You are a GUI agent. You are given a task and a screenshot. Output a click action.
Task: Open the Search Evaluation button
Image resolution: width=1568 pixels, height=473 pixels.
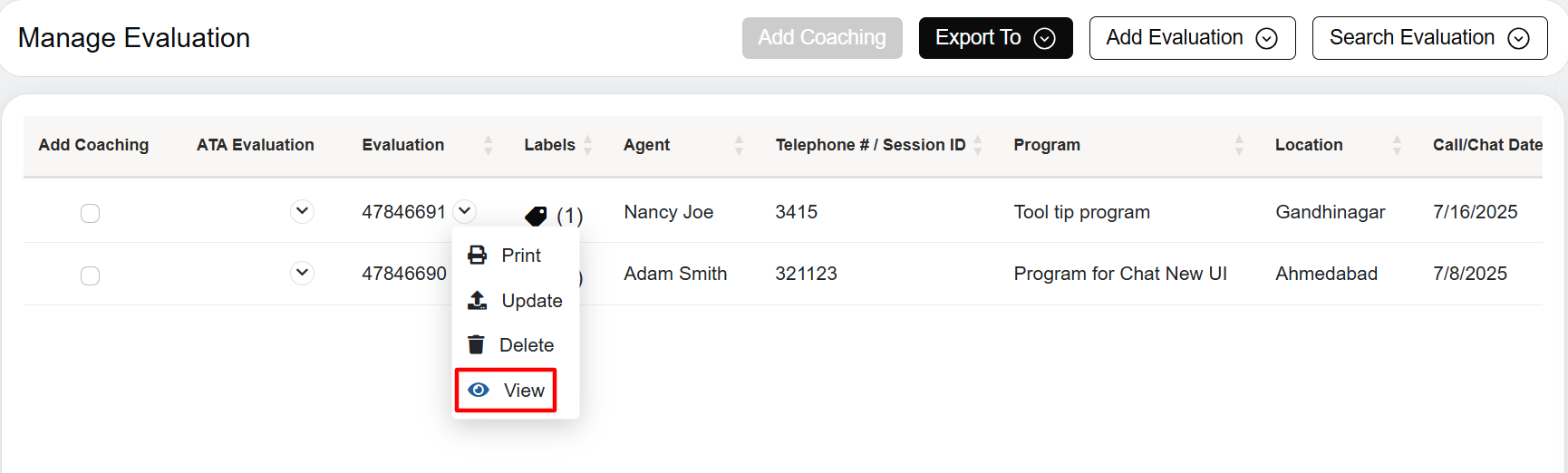[1428, 38]
